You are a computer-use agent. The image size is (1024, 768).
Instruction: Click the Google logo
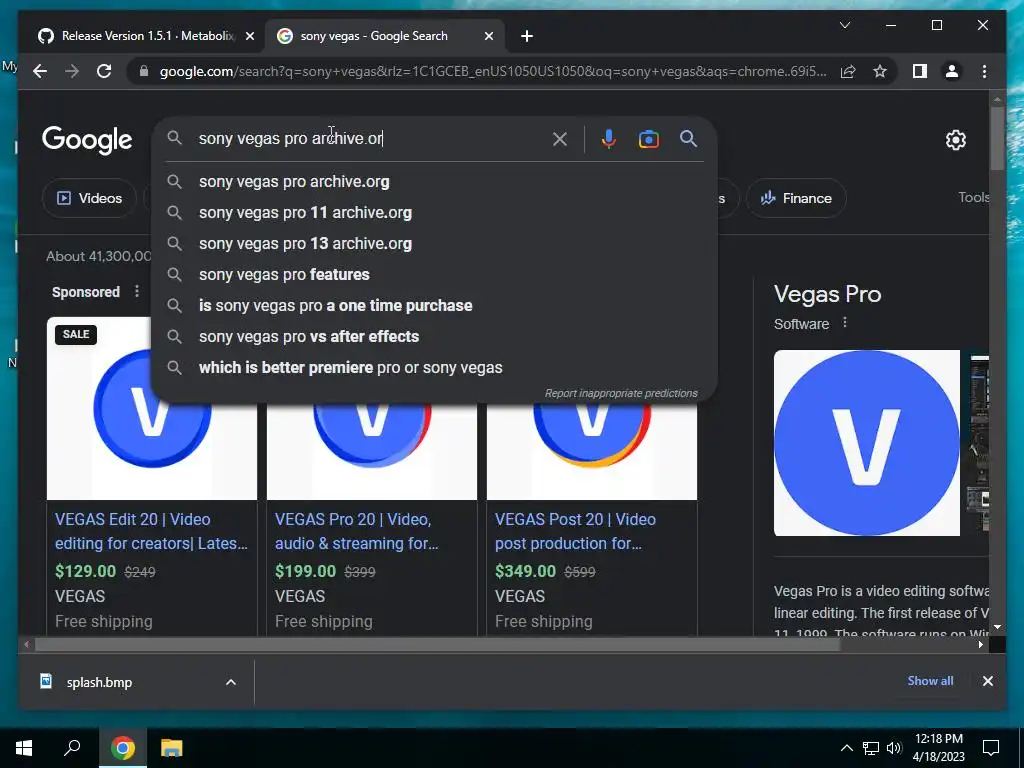87,140
